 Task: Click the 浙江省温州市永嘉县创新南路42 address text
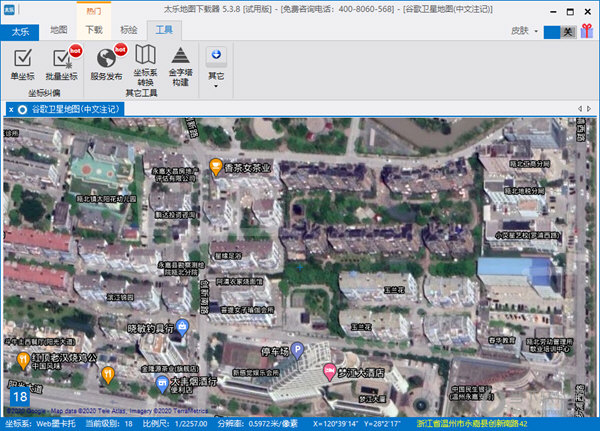(x=472, y=424)
